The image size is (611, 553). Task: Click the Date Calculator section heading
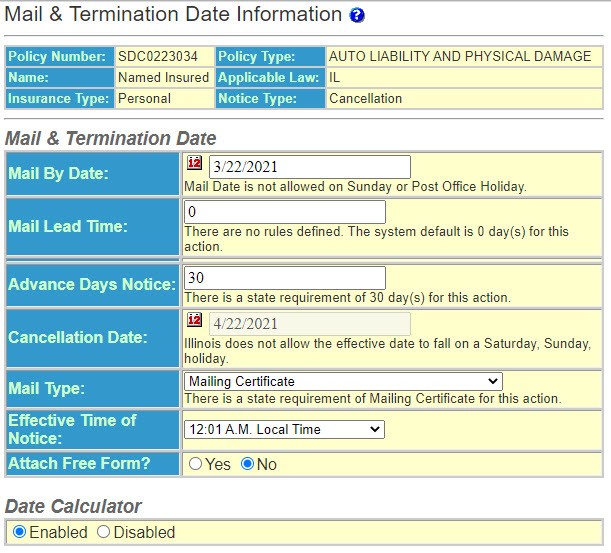click(x=73, y=506)
